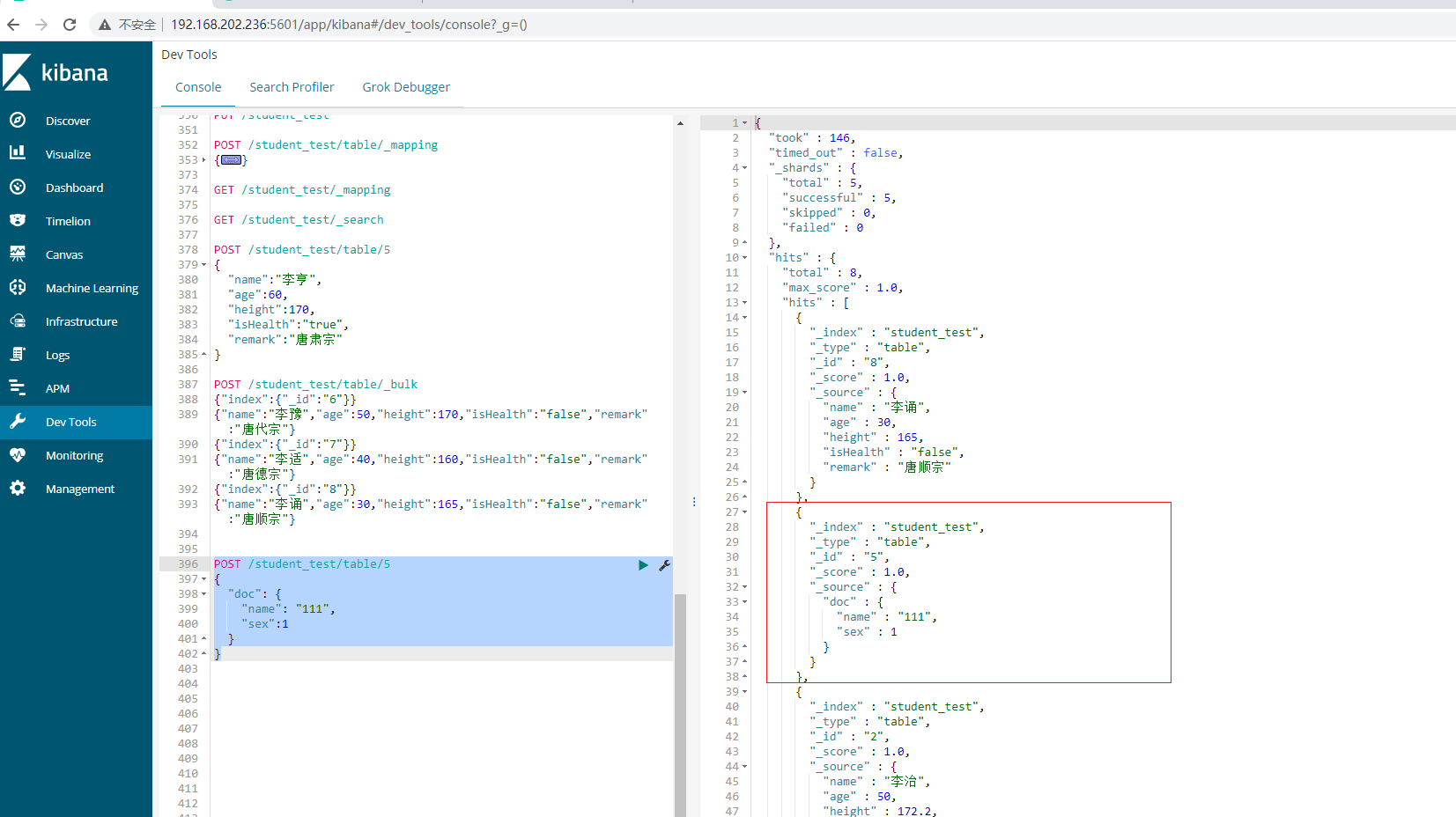Expand folded block at line 353
1456x817 pixels.
coord(204,160)
